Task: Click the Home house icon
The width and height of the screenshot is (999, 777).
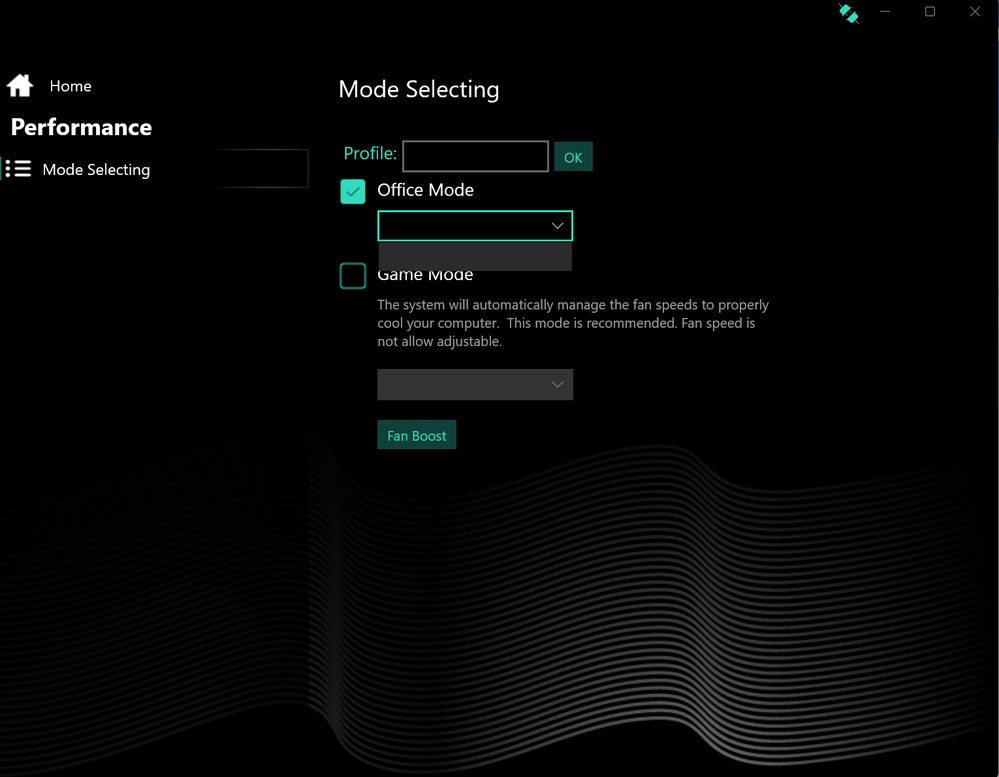Action: [x=20, y=86]
